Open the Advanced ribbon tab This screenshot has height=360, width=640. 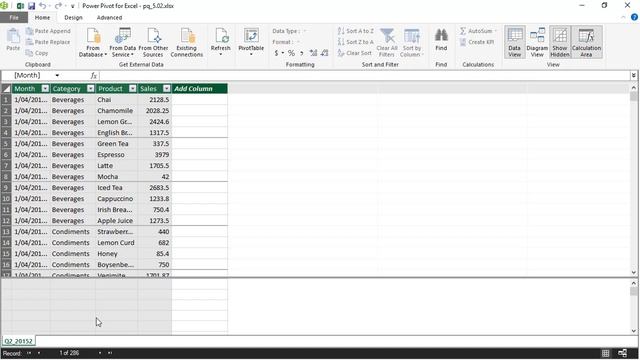(x=109, y=18)
